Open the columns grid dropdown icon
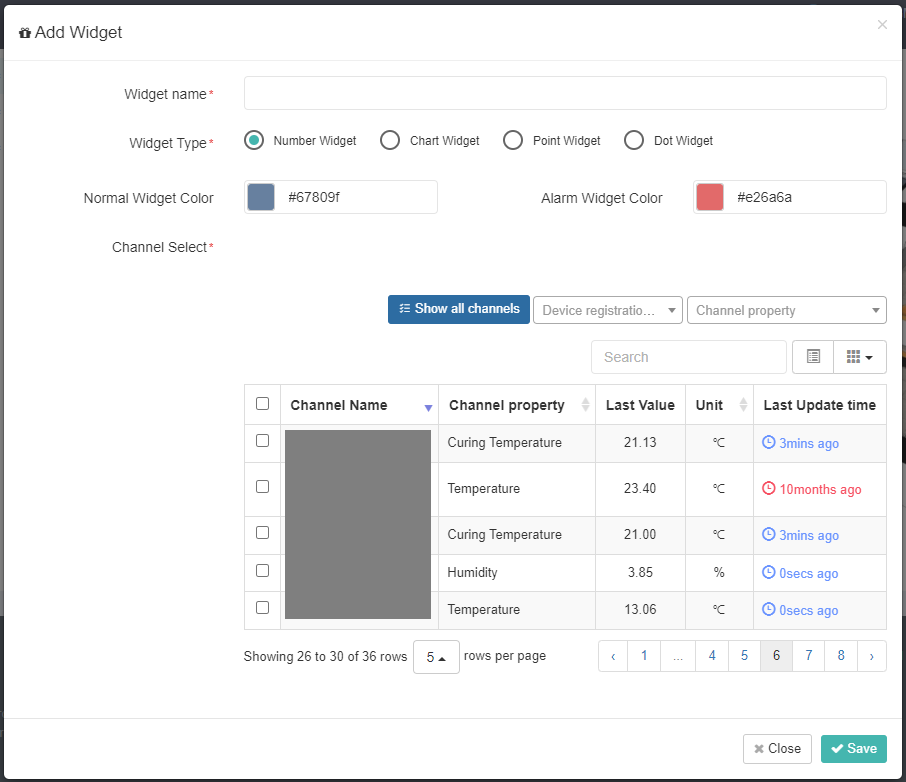 coord(860,357)
